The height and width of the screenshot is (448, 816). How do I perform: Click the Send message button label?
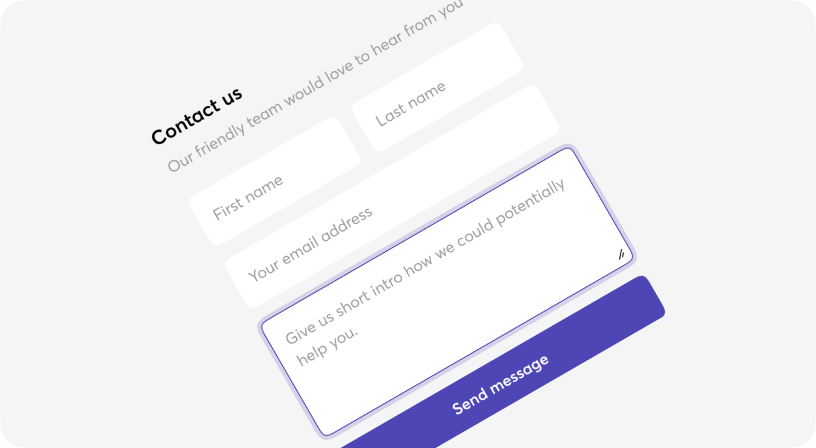tap(501, 384)
